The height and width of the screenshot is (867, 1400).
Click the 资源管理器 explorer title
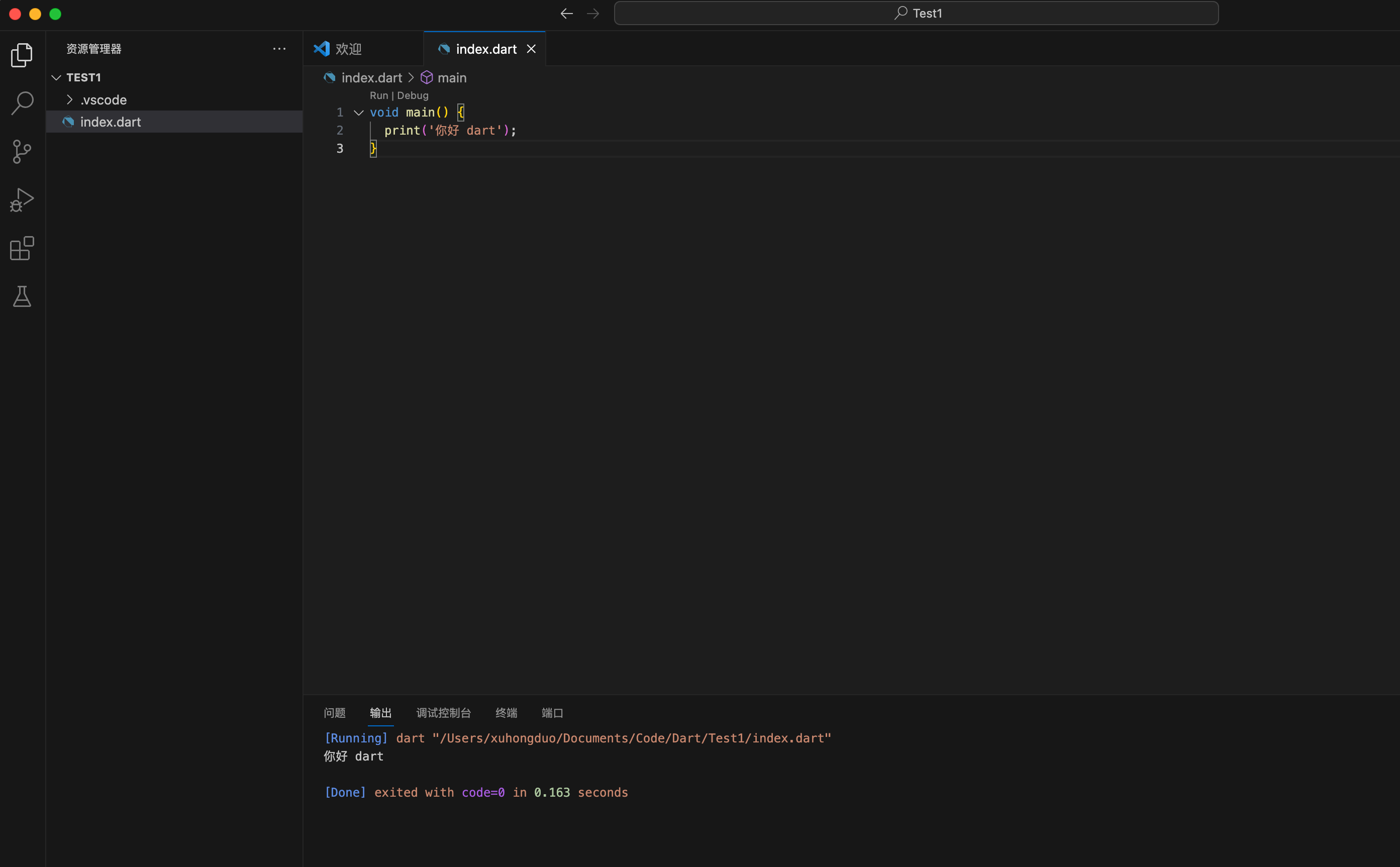click(x=94, y=49)
